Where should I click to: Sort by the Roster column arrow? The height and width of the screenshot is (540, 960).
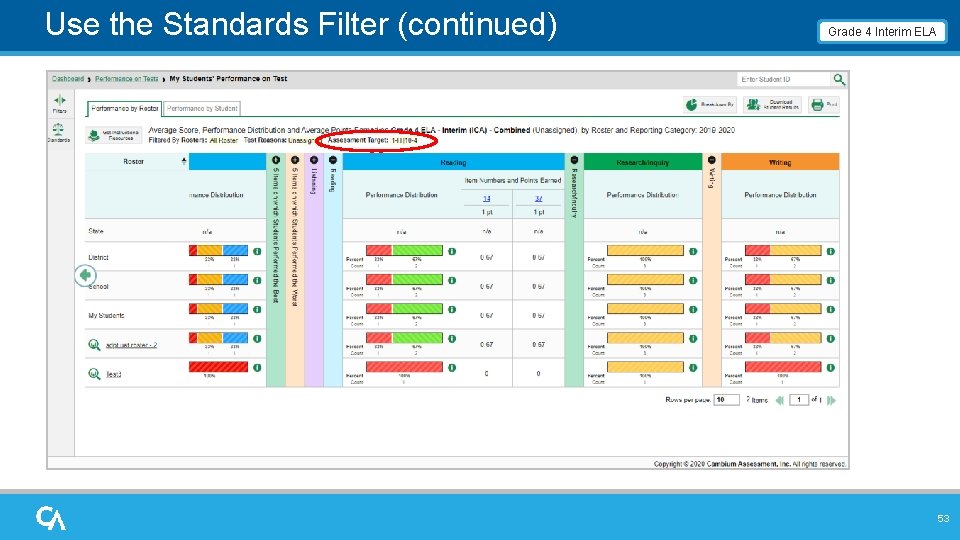click(184, 161)
